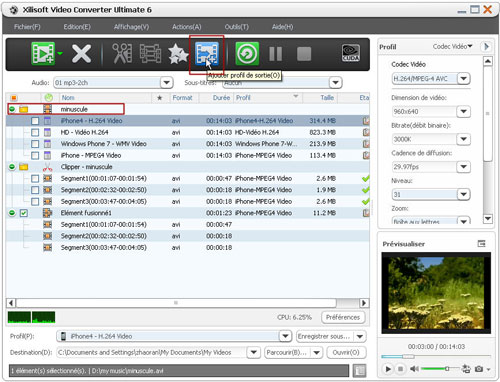Click the orange check-all icon in list header

14,98
